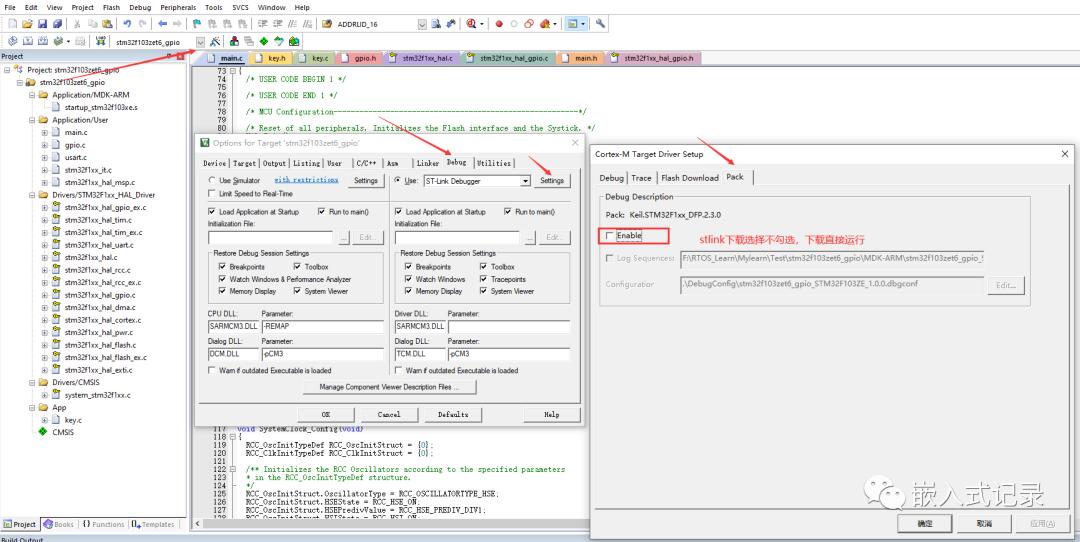The width and height of the screenshot is (1080, 542).
Task: Click the 'with restrictions' link
Action: click(x=306, y=180)
